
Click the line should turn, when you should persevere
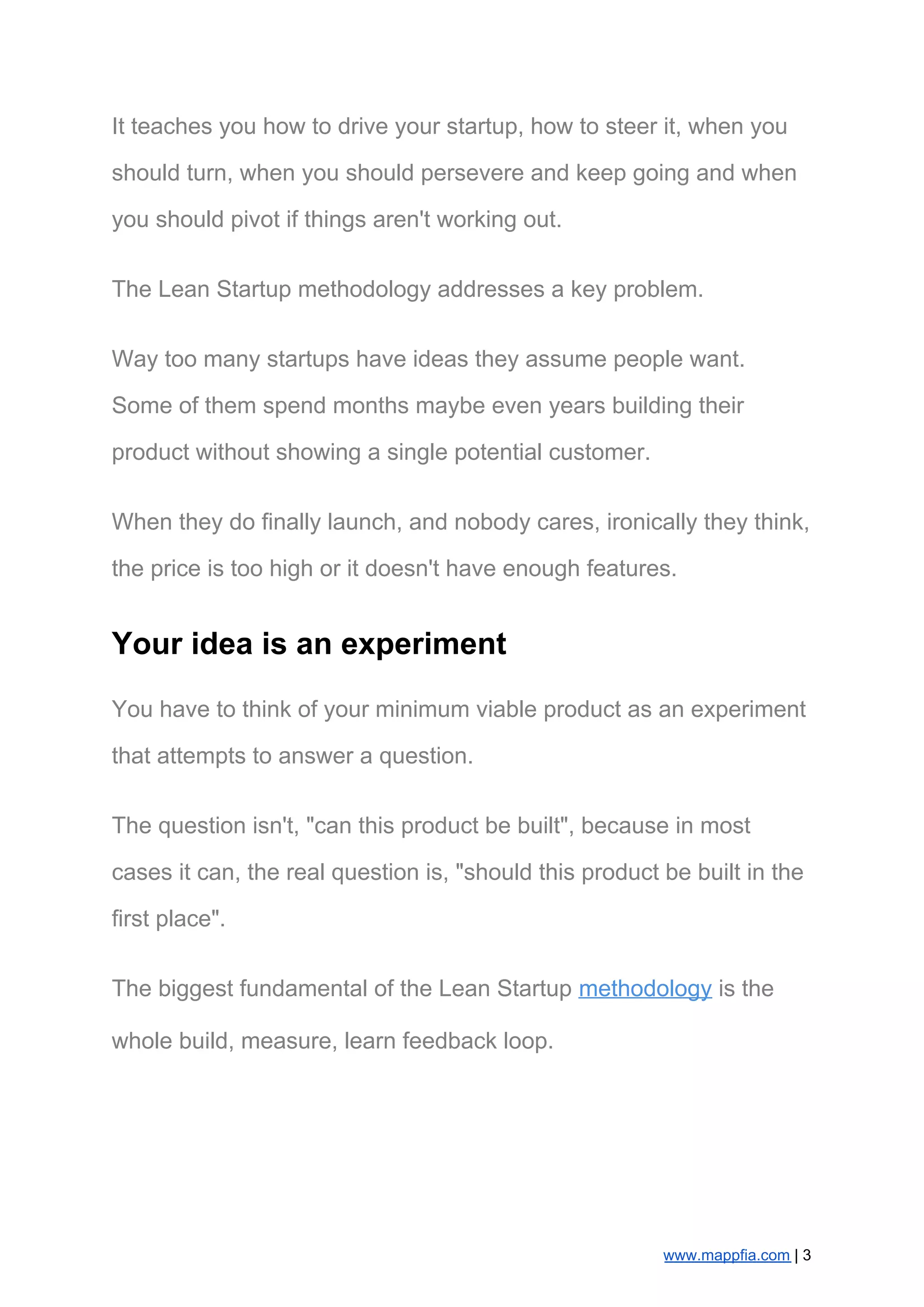click(454, 173)
